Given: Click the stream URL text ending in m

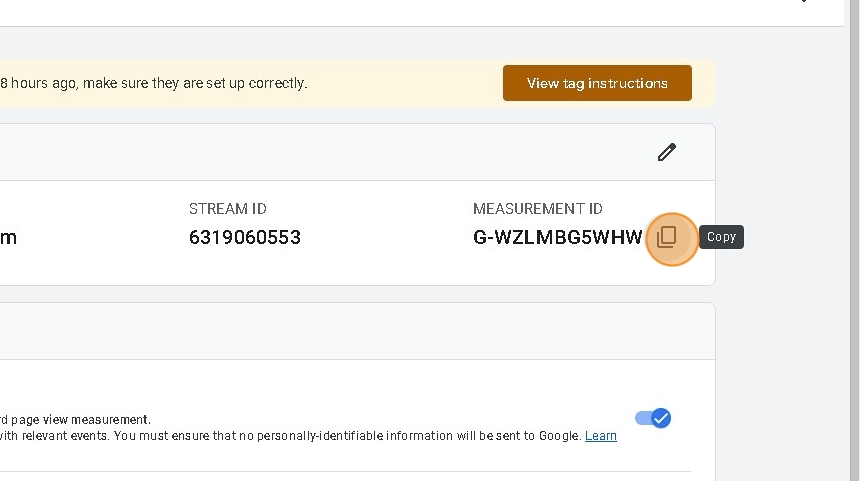Looking at the screenshot, I should click(x=8, y=238).
